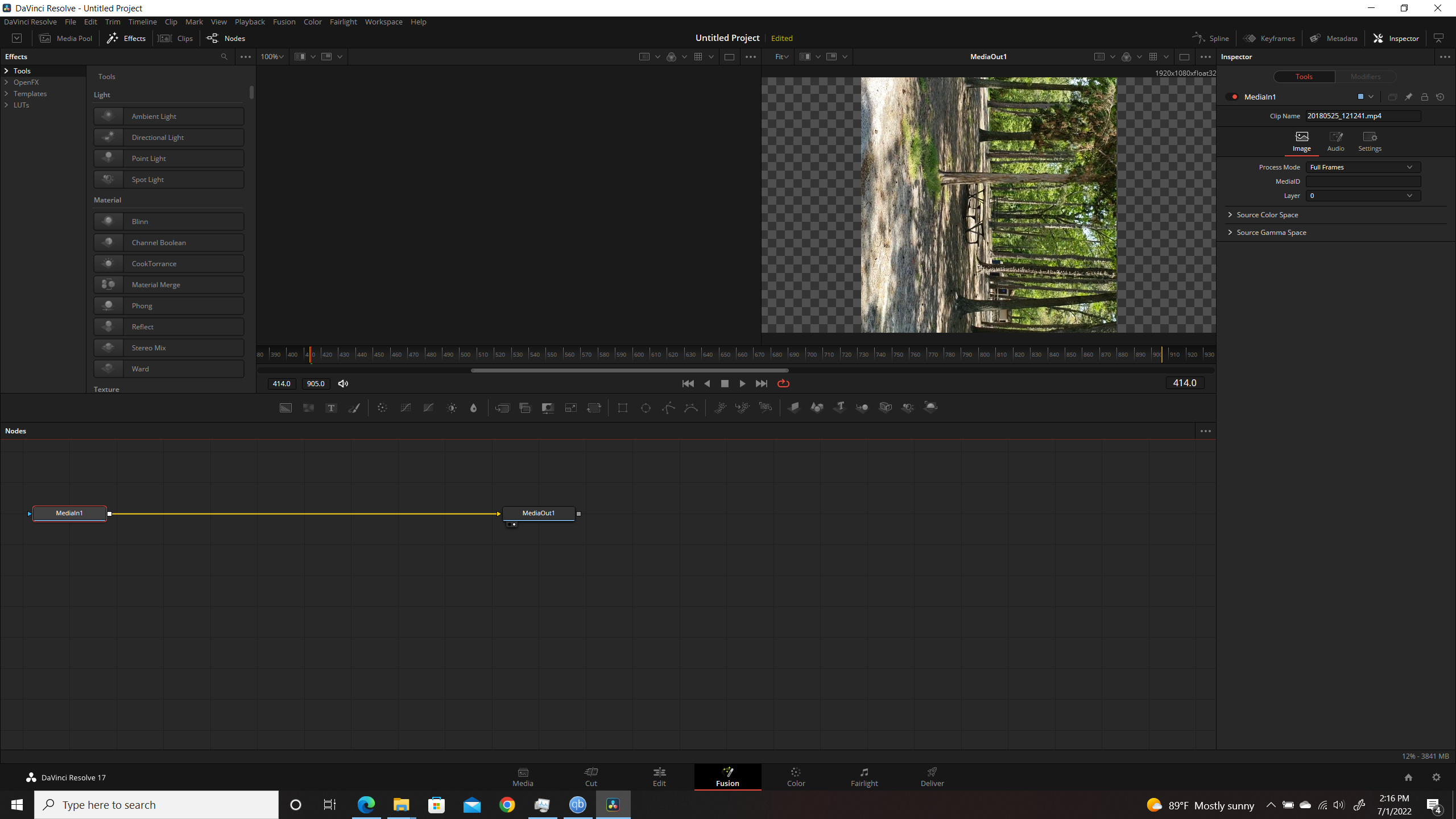Click the play forward button
Viewport: 1456px width, 819px height.
click(x=742, y=383)
